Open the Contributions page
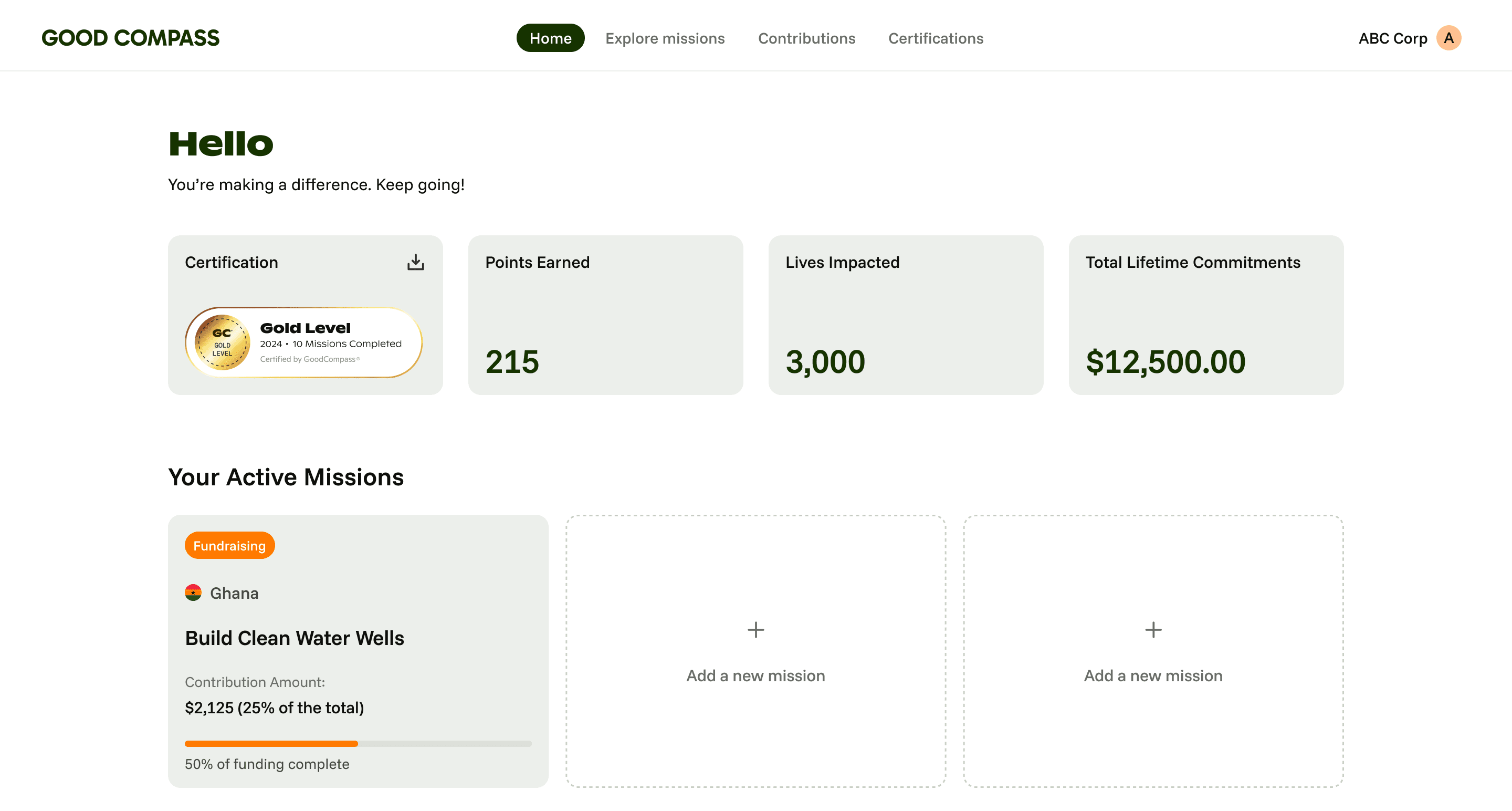1512x811 pixels. pyautogui.click(x=806, y=38)
